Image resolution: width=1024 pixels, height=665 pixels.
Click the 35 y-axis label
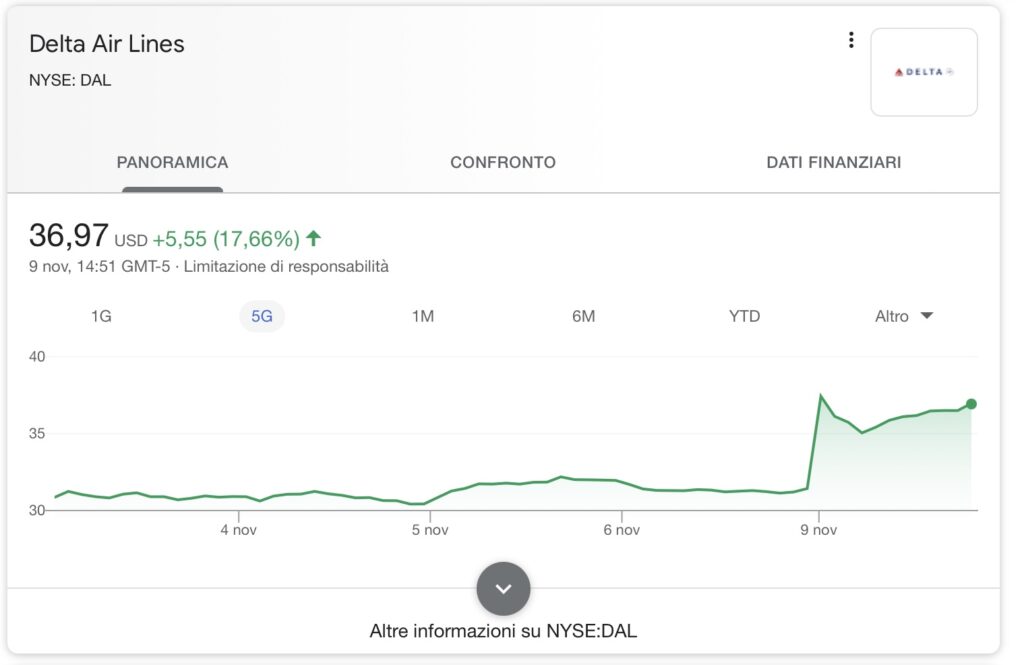[x=37, y=434]
